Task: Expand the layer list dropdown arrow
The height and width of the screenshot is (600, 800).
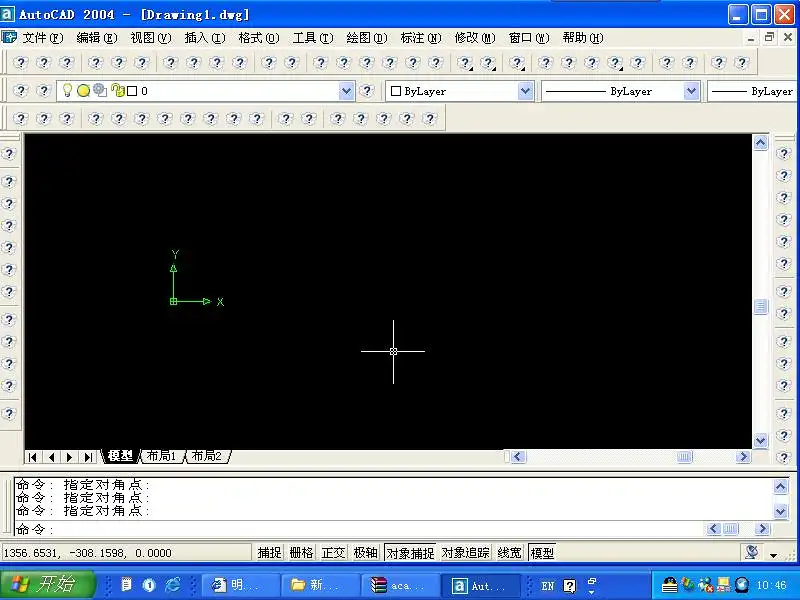Action: click(346, 91)
